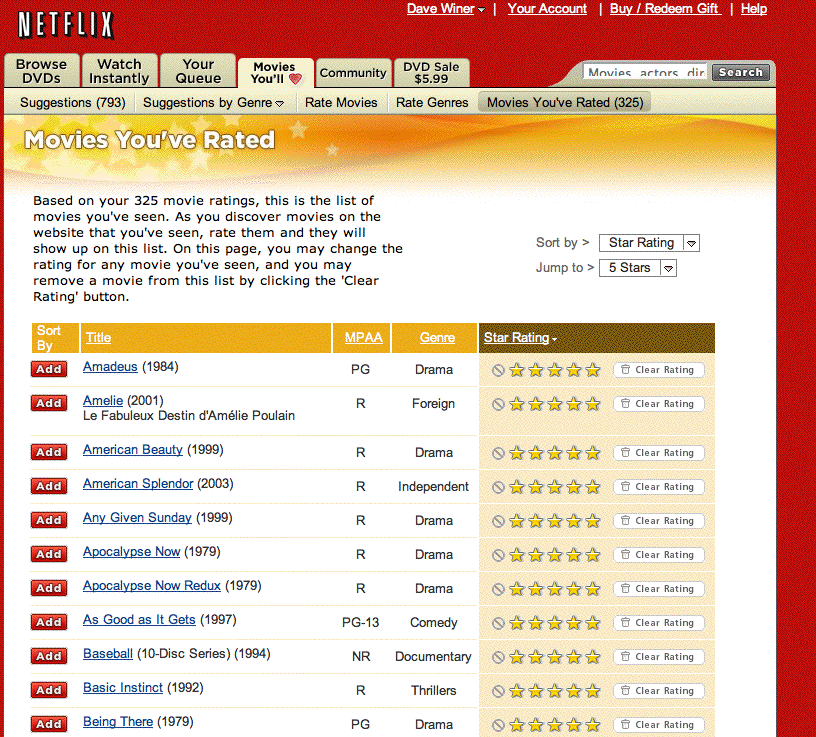Viewport: 816px width, 737px height.
Task: Set Amelie rating to three stars
Action: point(555,404)
